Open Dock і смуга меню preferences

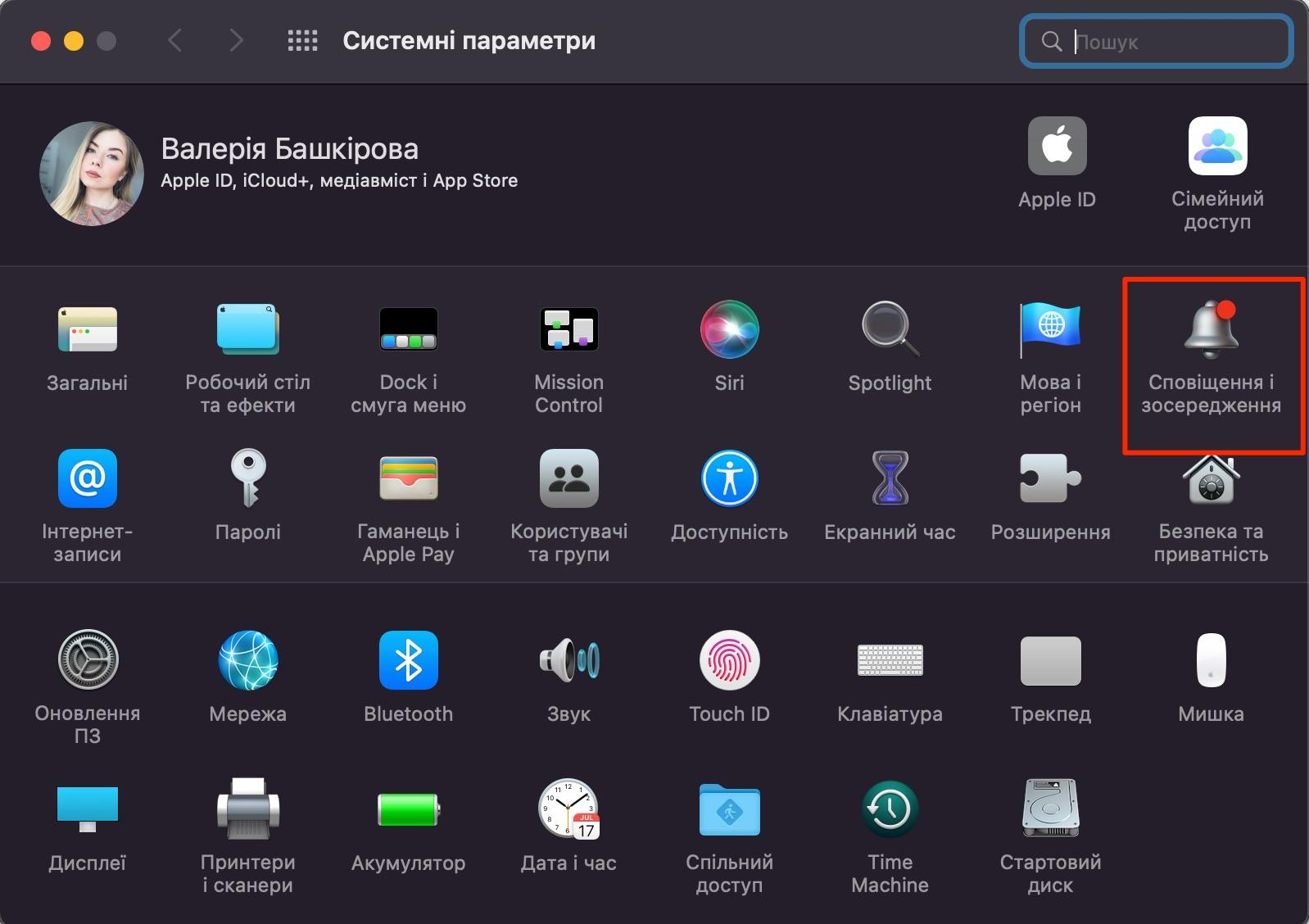pos(408,329)
